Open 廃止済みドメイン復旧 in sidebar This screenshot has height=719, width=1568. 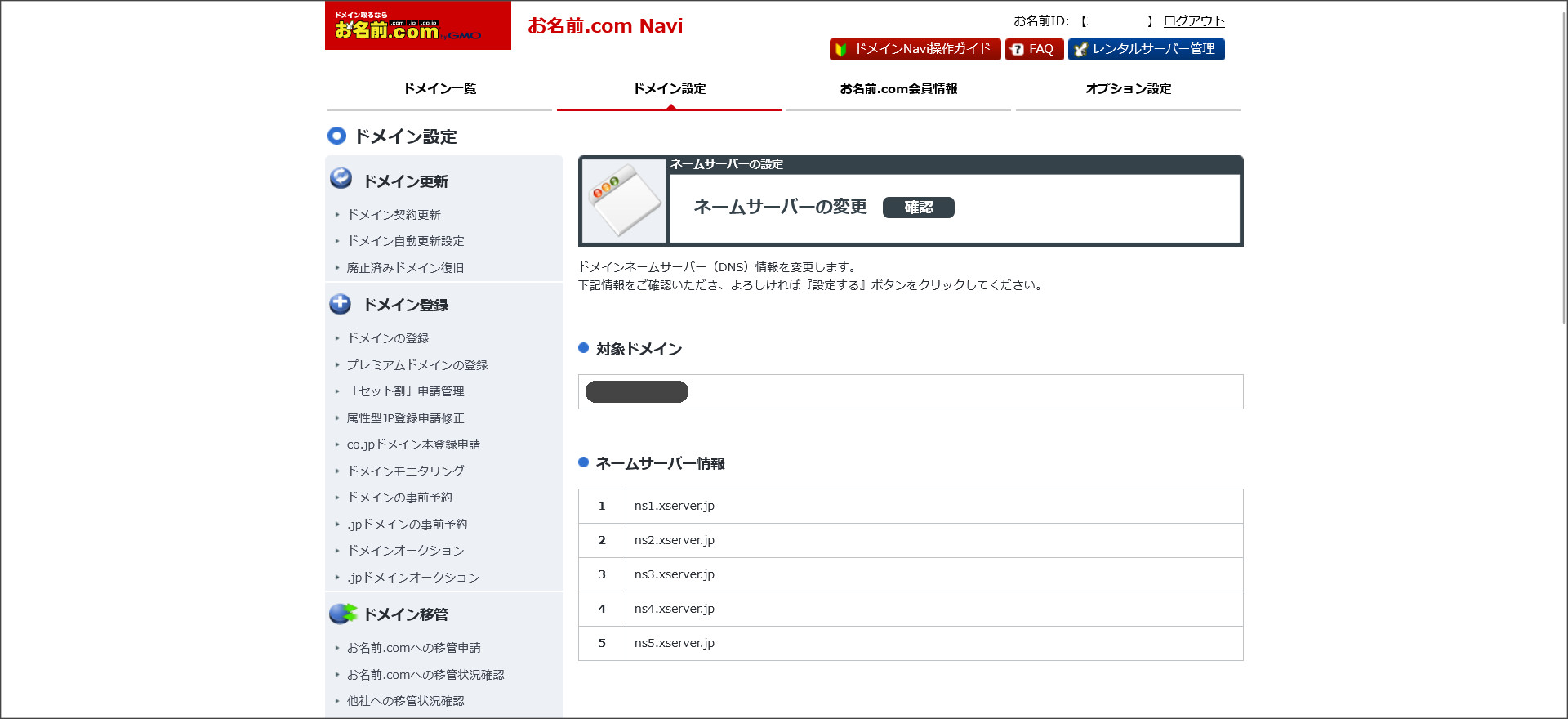click(x=406, y=268)
